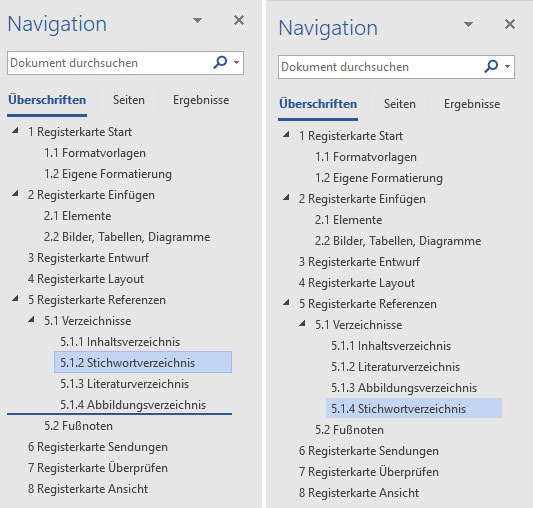Select '2 Registerkarte Einfügen' heading in right pane
The image size is (533, 508).
coord(362,199)
